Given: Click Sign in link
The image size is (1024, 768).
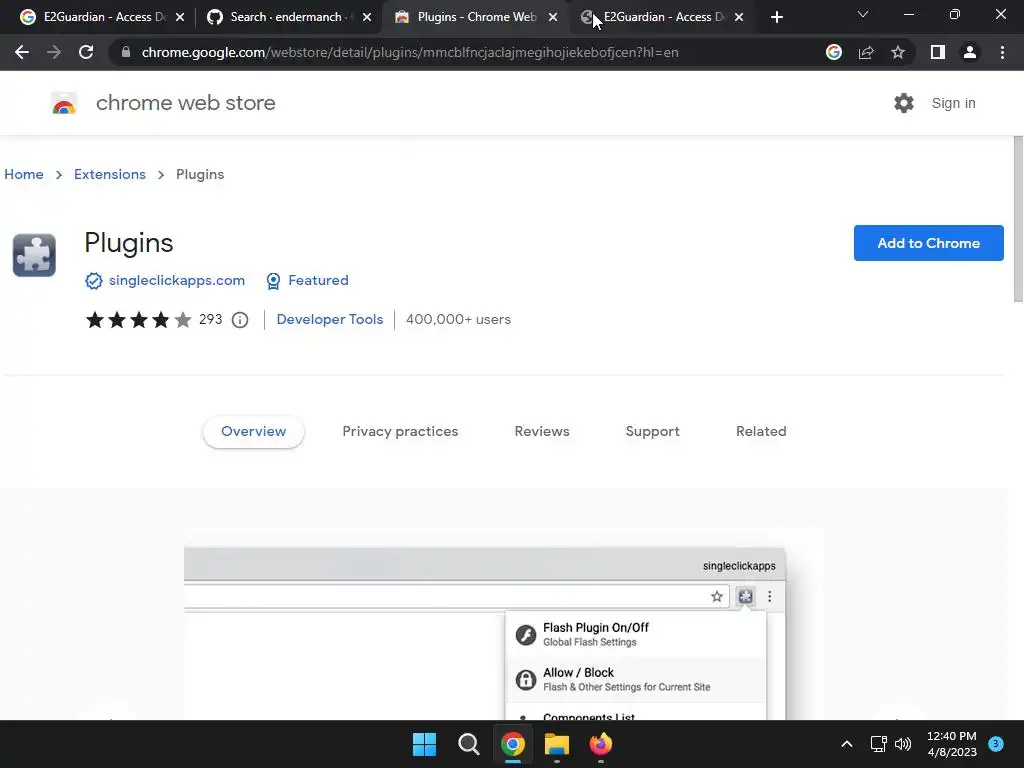Looking at the screenshot, I should tap(953, 103).
